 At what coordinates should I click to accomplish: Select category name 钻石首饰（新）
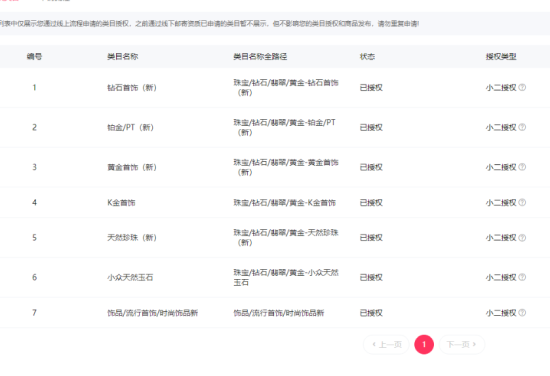point(132,88)
